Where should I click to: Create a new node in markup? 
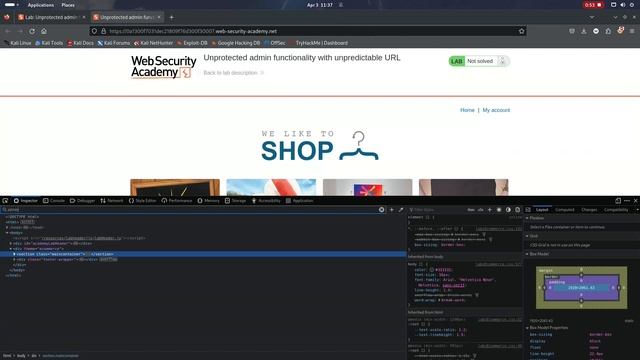click(x=392, y=209)
